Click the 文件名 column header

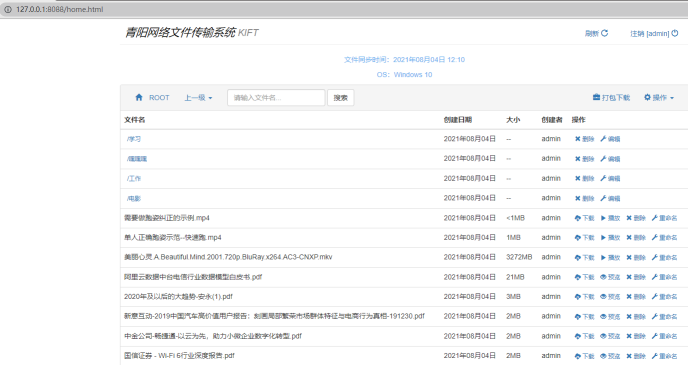coord(135,120)
